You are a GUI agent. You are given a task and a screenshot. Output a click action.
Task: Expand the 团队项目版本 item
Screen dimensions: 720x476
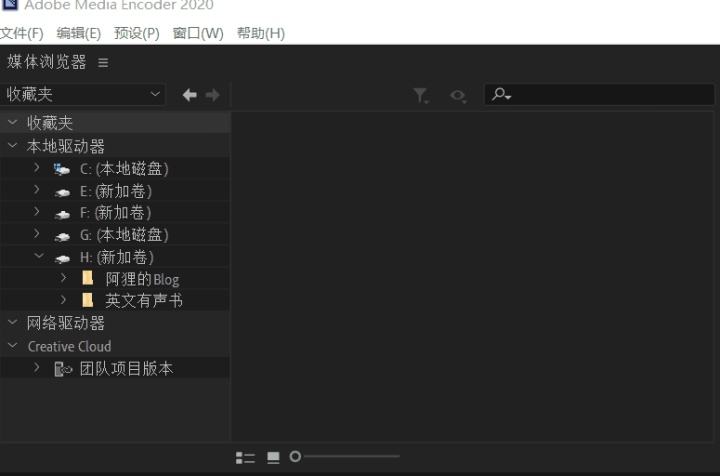[x=37, y=367]
